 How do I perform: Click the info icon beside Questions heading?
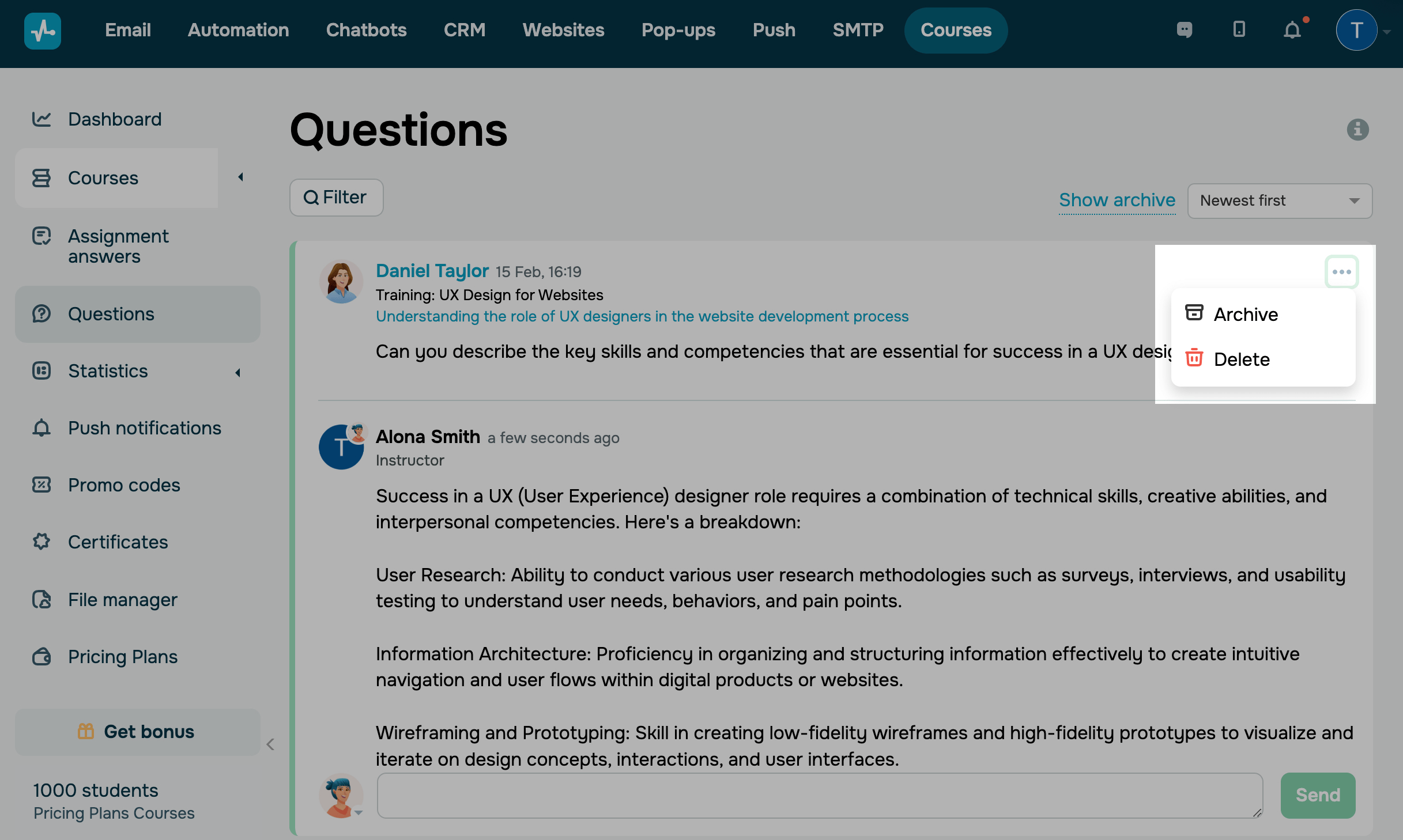1357,130
